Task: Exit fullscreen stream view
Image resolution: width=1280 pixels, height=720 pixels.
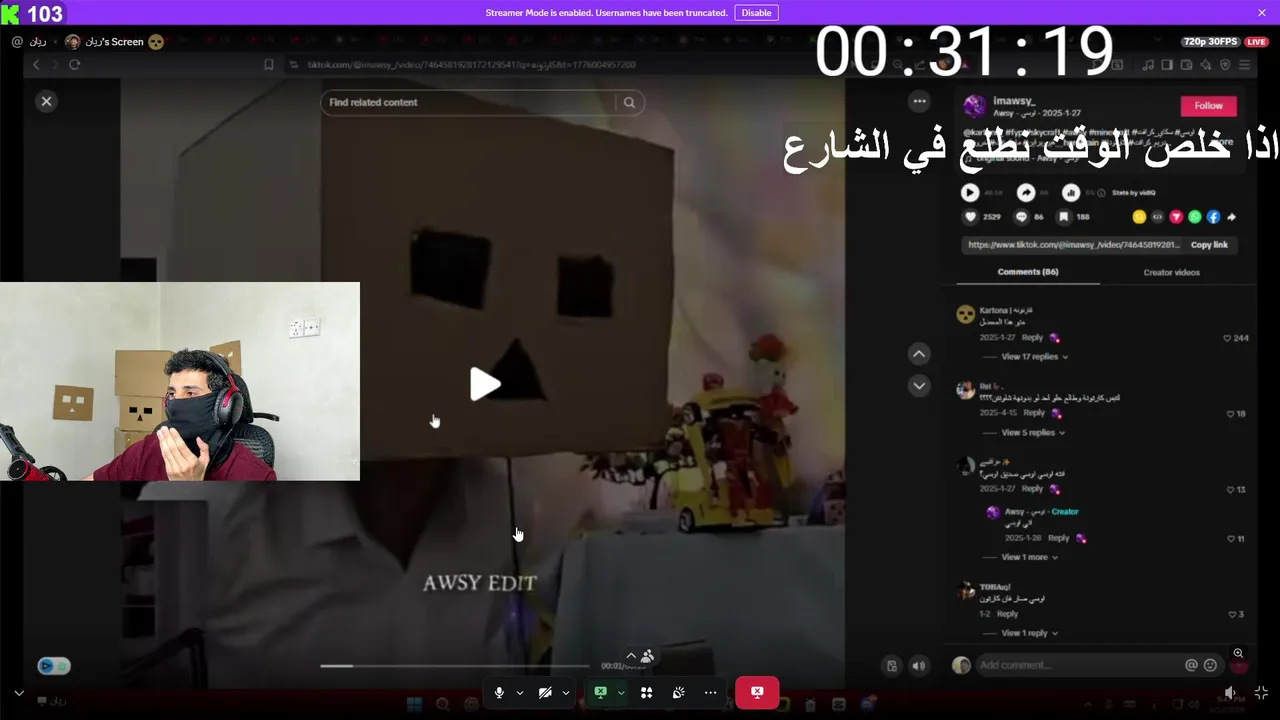Action: [1261, 693]
